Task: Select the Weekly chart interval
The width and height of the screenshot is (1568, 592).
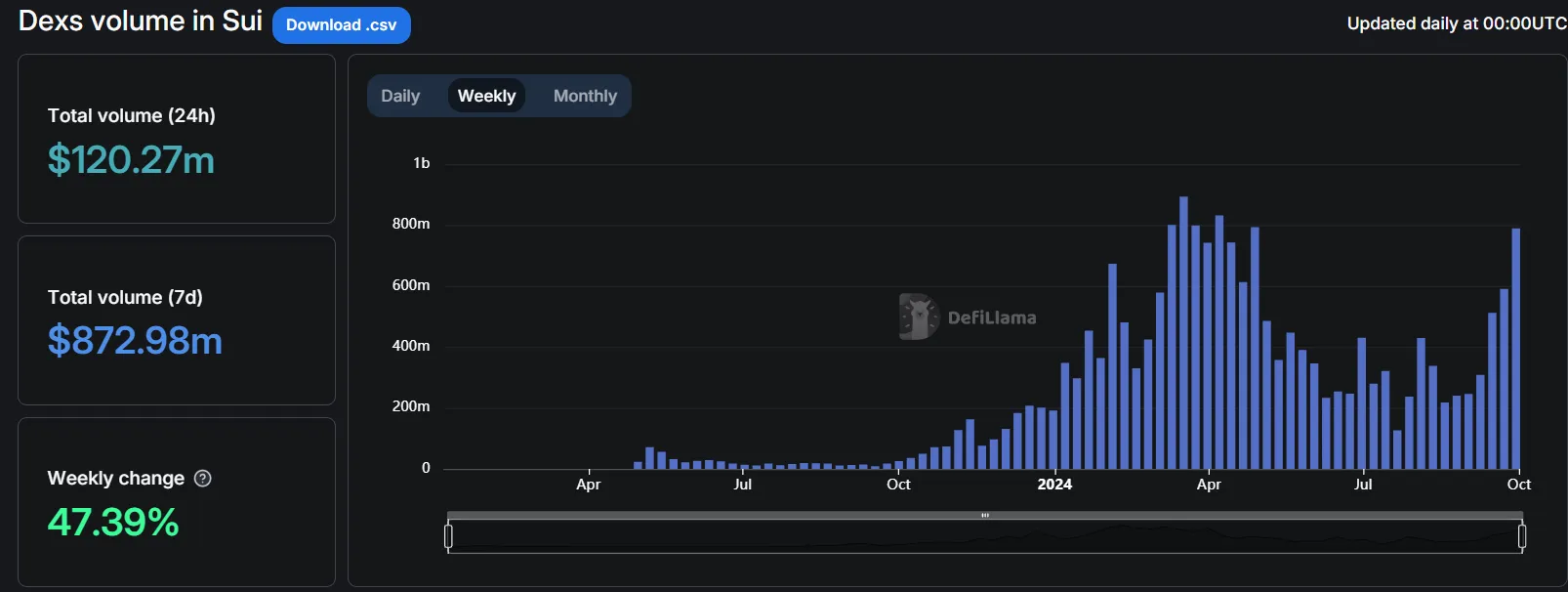Action: pyautogui.click(x=486, y=96)
